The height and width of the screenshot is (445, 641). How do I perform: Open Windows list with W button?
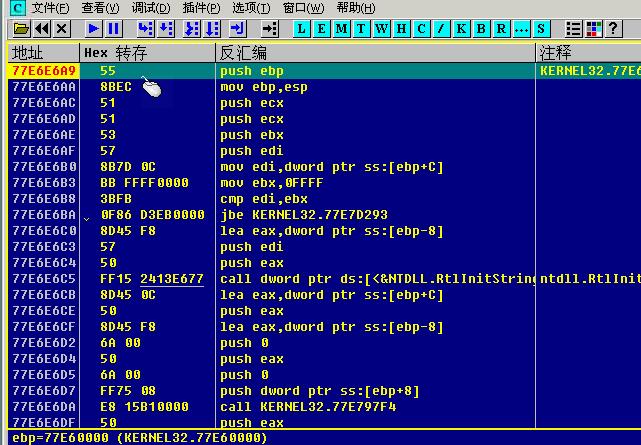coord(381,29)
